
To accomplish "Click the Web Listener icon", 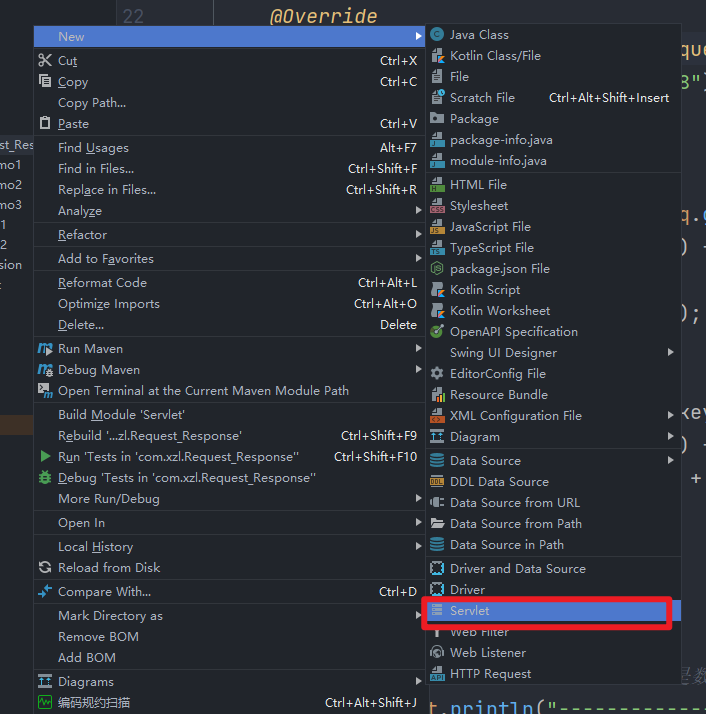I will point(437,653).
